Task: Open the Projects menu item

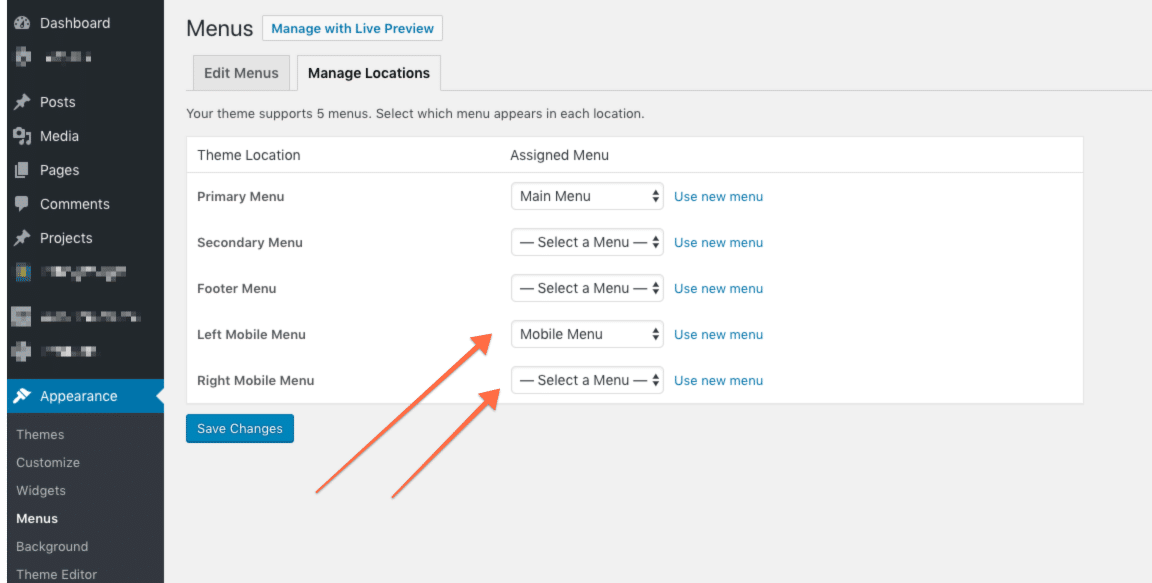Action: coord(66,238)
